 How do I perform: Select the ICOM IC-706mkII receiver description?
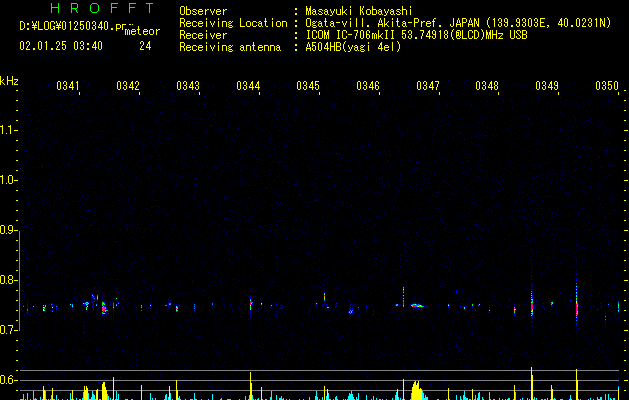[x=416, y=35]
